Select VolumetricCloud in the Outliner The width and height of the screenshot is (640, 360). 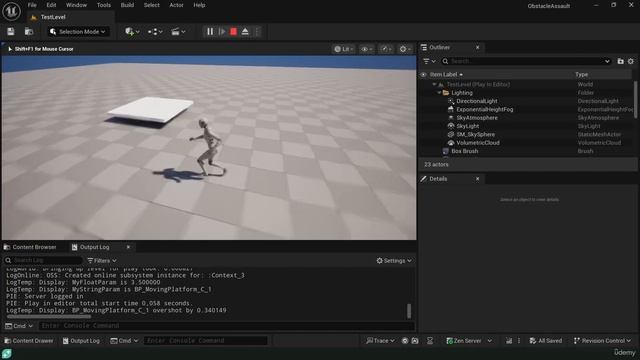pyautogui.click(x=478, y=143)
